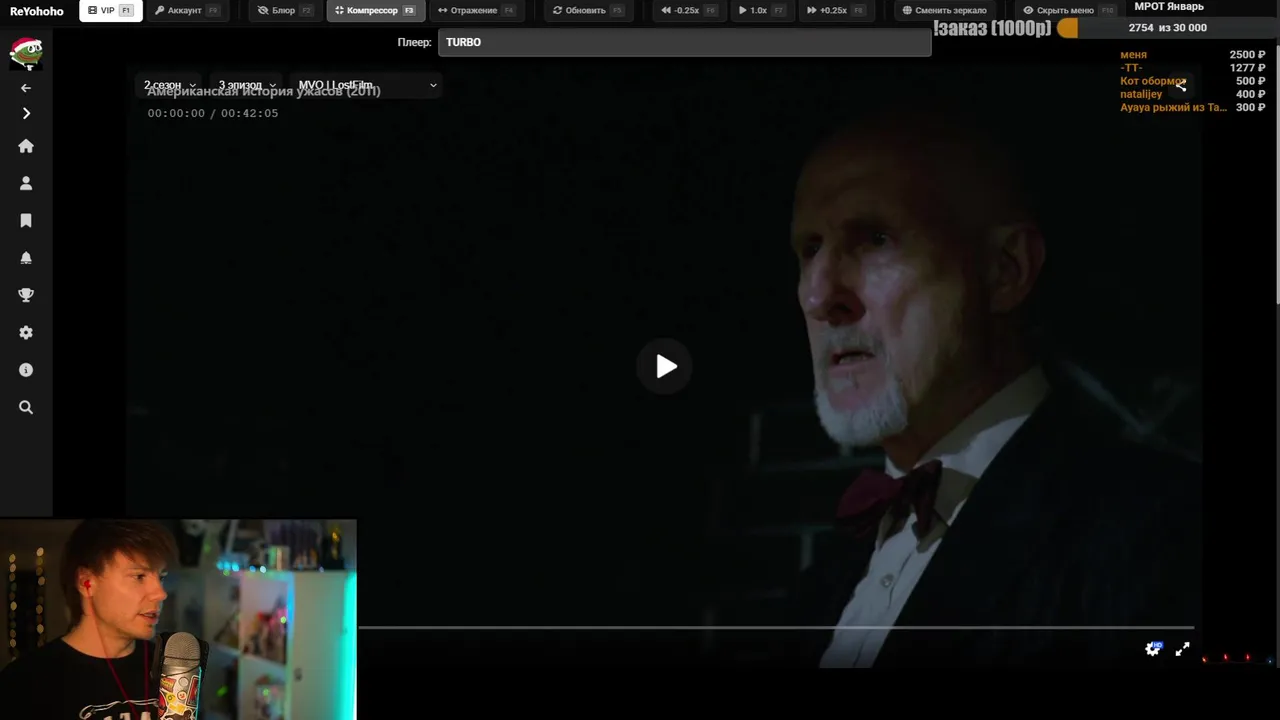Open the profile icon in sidebar
Viewport: 1280px width, 720px height.
coord(26,183)
